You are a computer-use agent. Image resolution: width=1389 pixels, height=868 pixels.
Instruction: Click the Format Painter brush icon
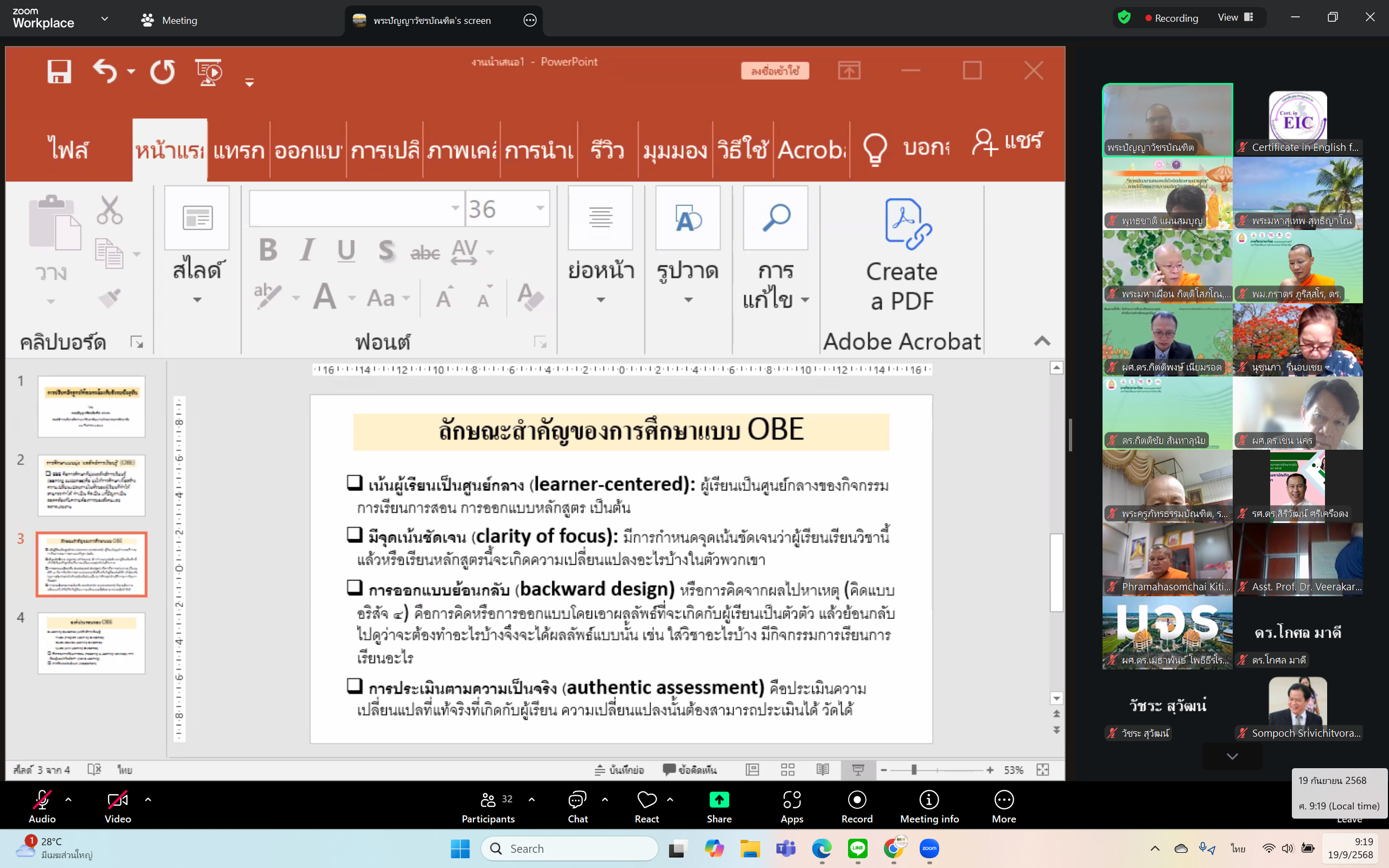pos(109,298)
